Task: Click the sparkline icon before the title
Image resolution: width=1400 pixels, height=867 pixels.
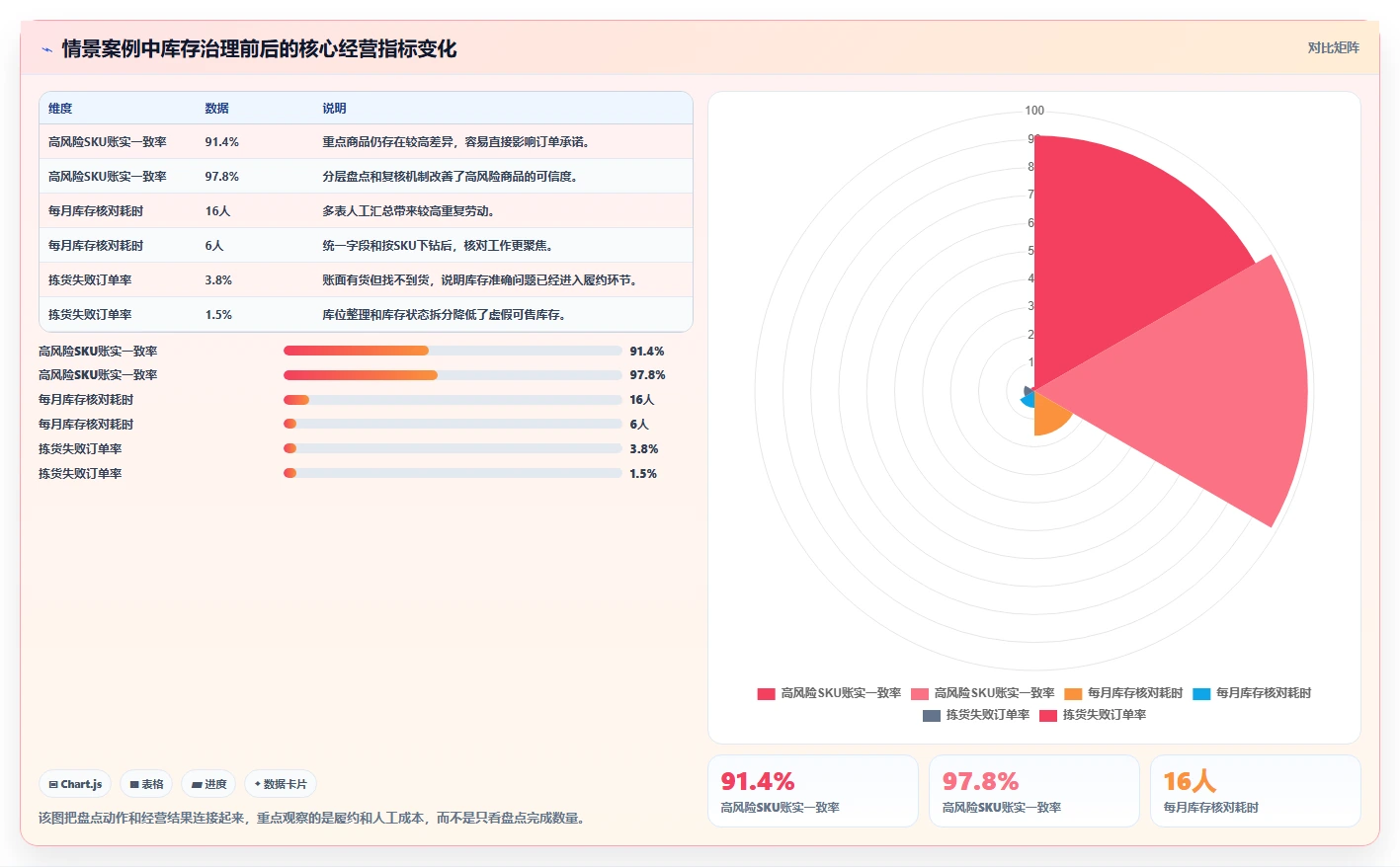Action: 46,49
